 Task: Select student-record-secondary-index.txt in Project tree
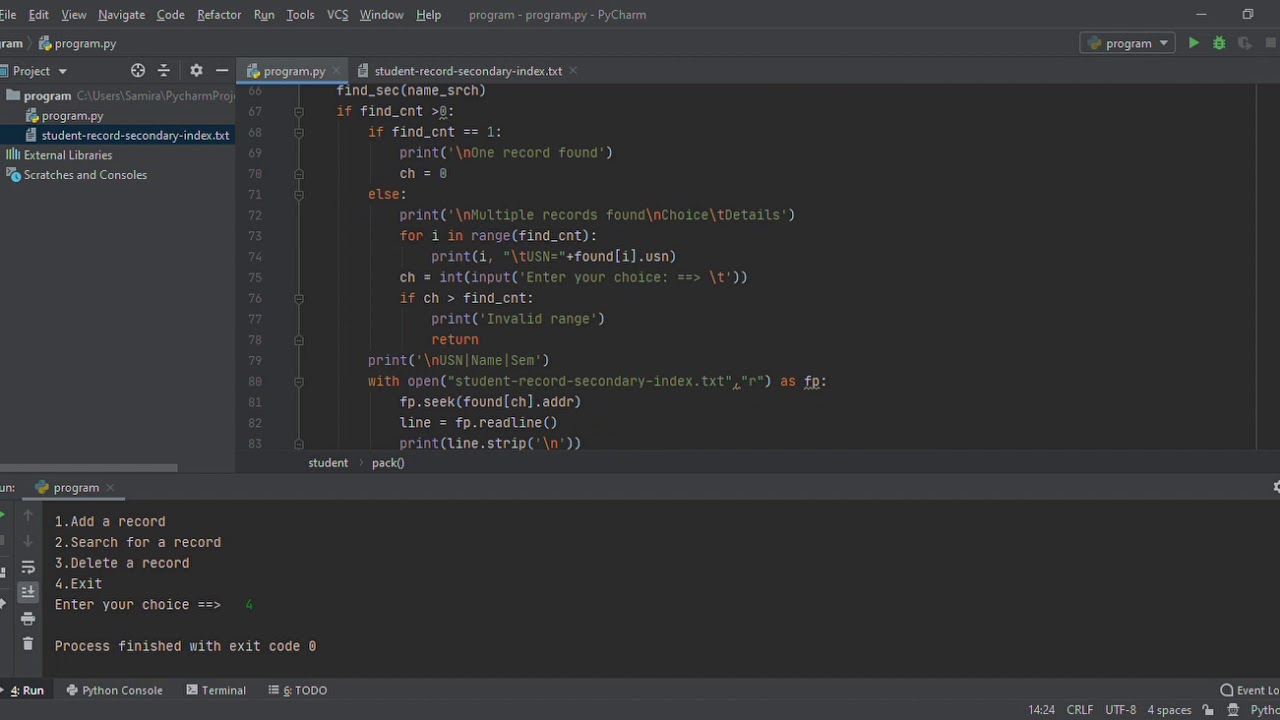coord(135,135)
